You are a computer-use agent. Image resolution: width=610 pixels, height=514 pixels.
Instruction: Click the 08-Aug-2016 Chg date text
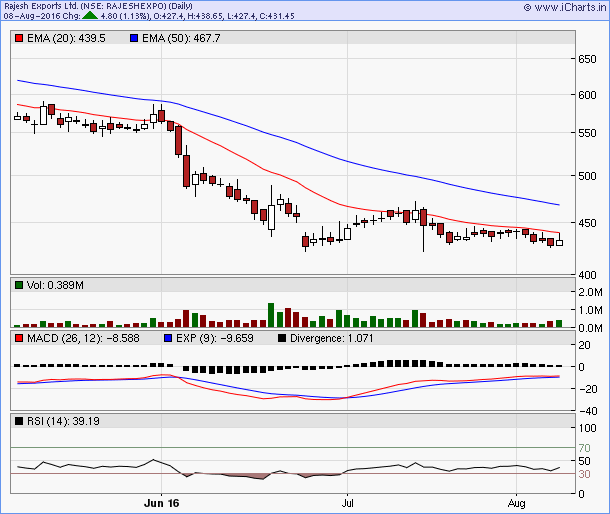42,16
